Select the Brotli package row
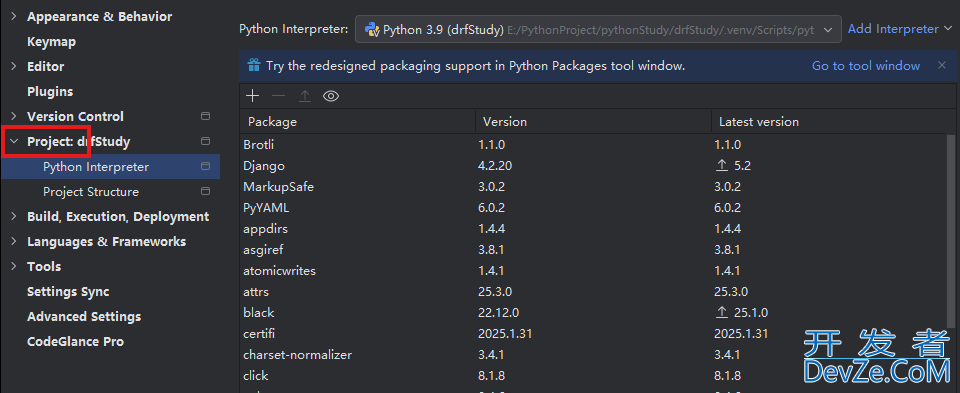 coord(593,144)
